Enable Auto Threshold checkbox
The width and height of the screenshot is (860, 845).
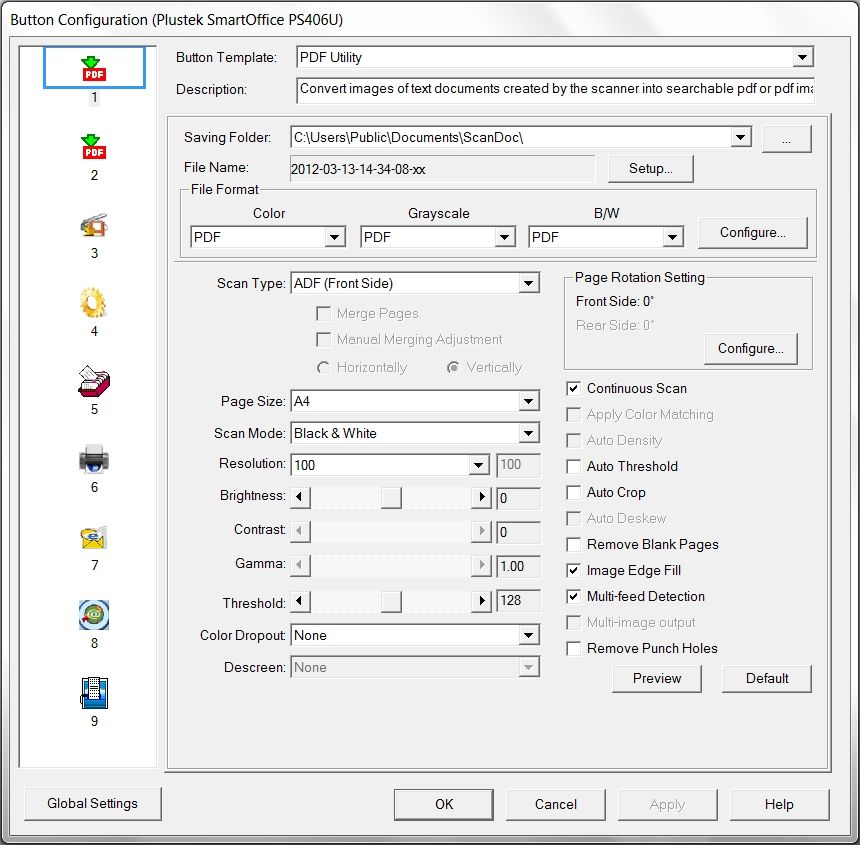click(x=573, y=466)
